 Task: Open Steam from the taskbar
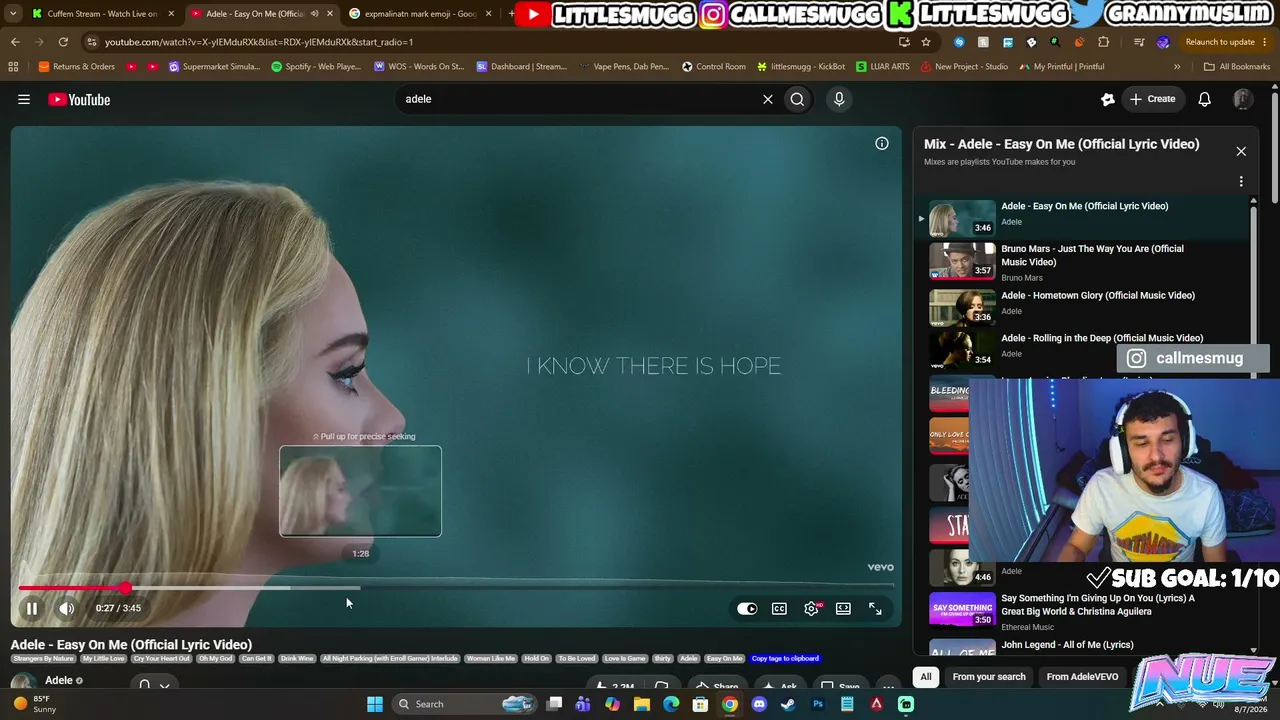click(x=788, y=704)
